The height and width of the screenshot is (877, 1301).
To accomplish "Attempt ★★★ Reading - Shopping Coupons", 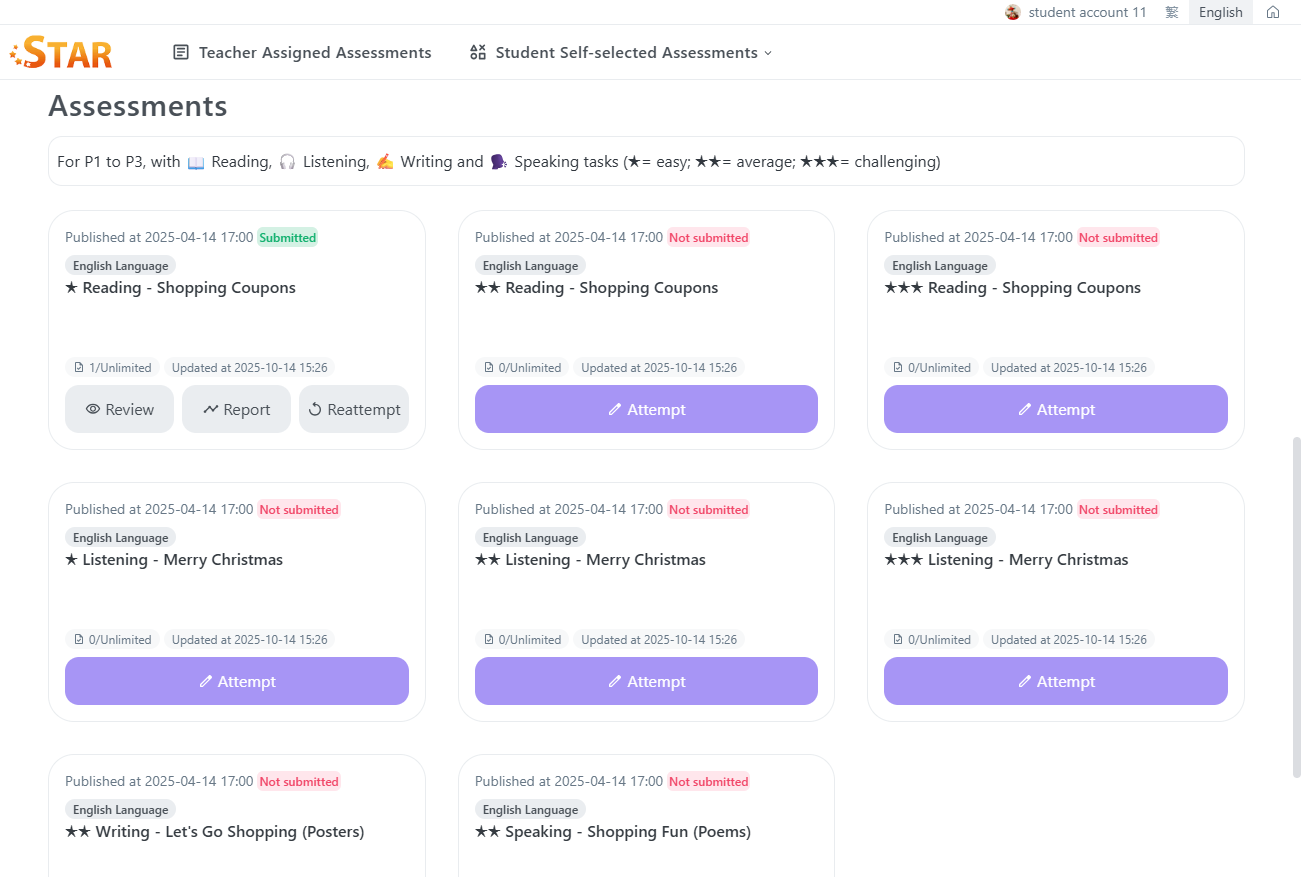I will tap(1055, 409).
